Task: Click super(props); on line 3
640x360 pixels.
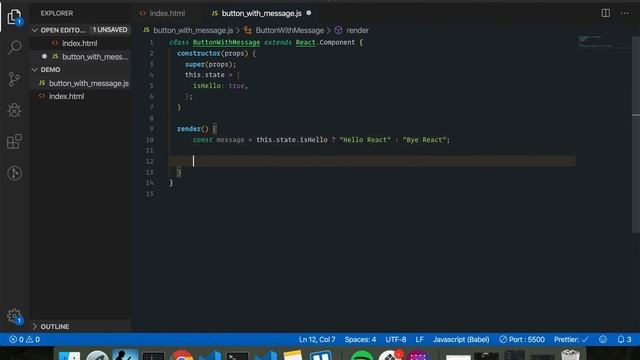Action: click(210, 64)
